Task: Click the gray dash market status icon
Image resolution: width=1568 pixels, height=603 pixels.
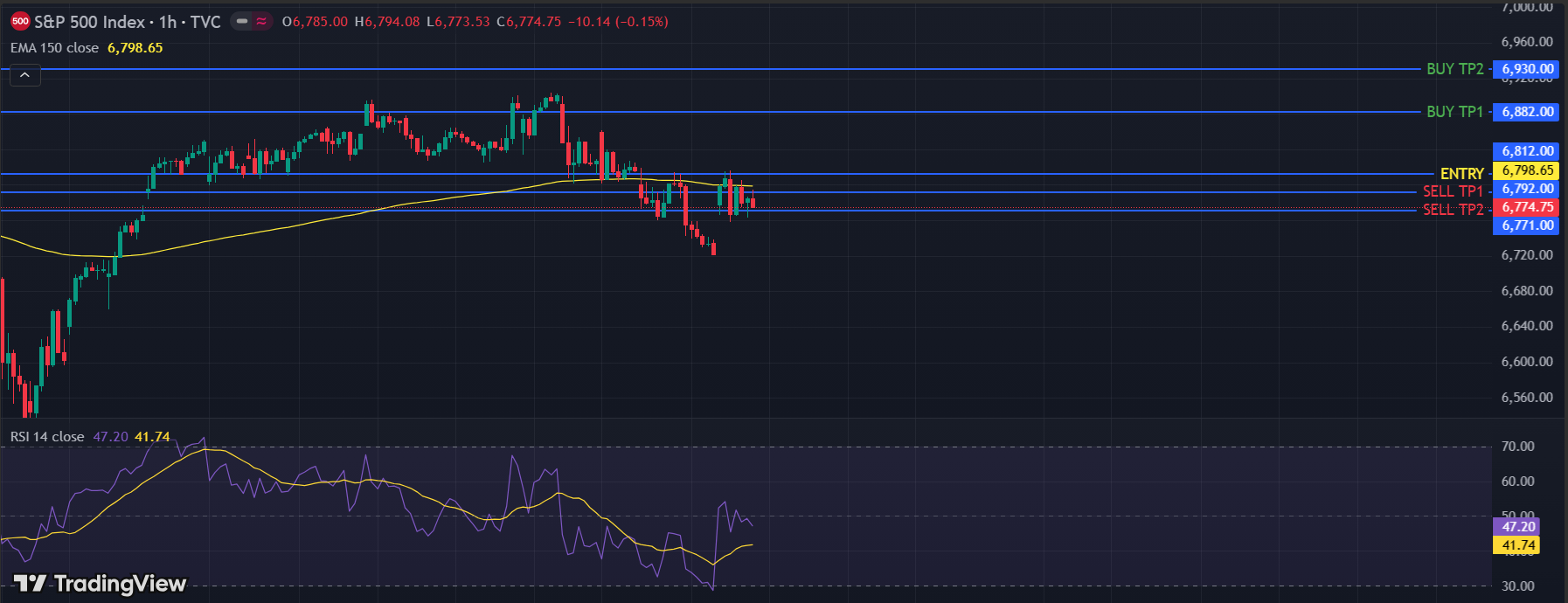Action: (x=242, y=21)
